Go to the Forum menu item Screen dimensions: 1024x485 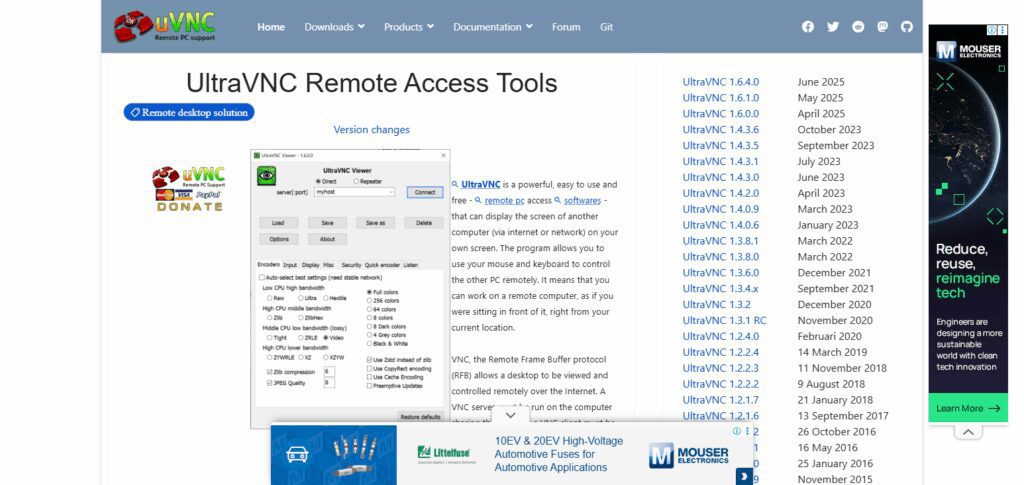pos(566,27)
